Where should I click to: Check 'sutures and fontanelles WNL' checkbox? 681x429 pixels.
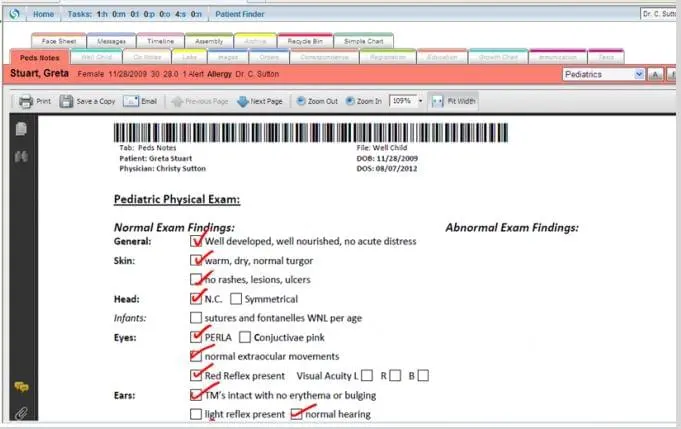196,318
